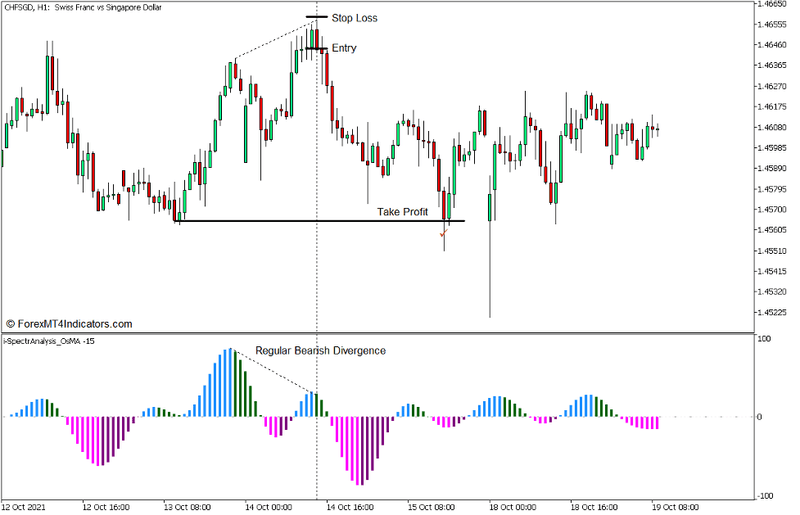
Task: Click the 1.45795 price level
Action: (x=772, y=189)
